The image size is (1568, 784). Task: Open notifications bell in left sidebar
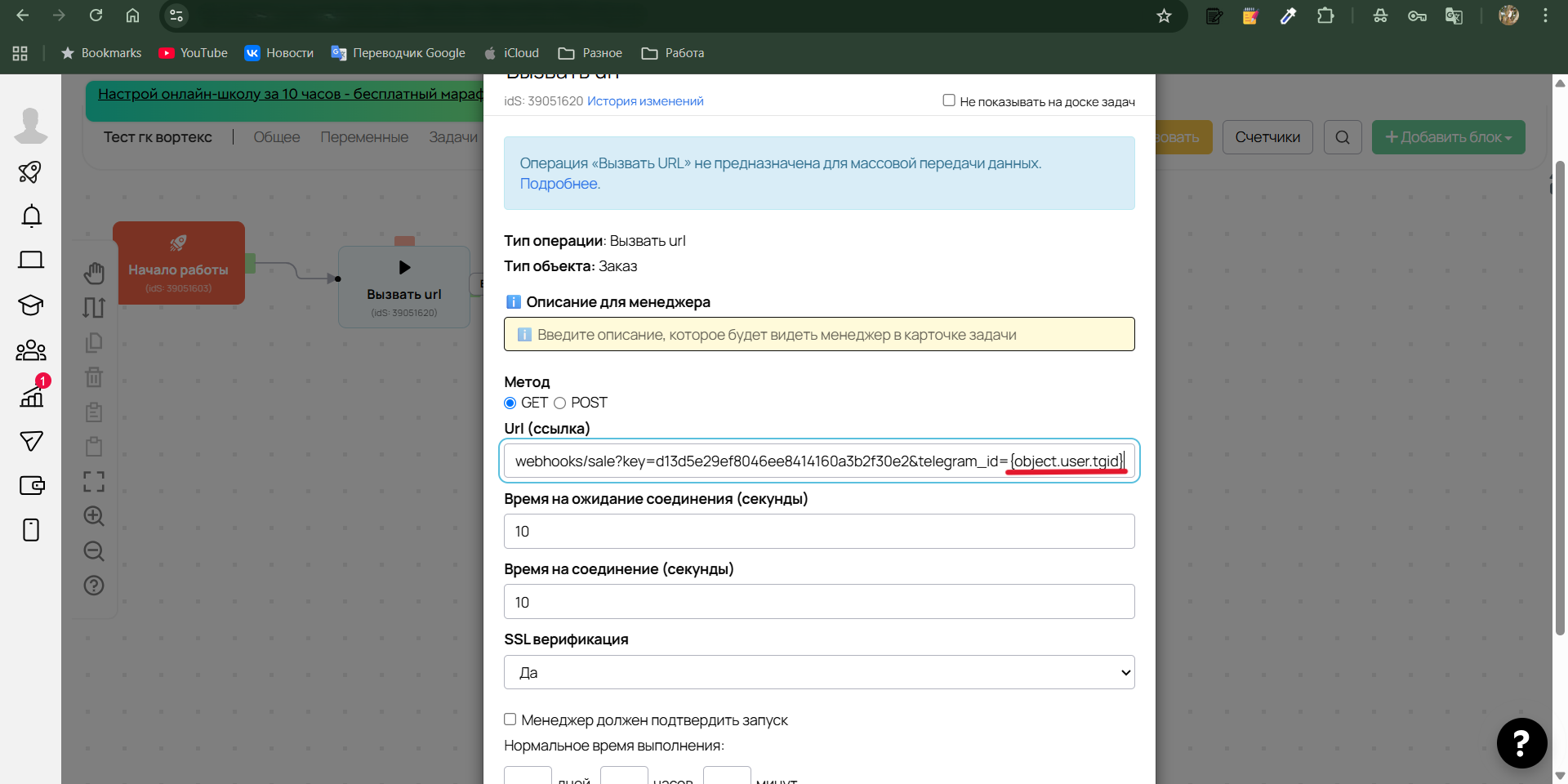click(30, 216)
